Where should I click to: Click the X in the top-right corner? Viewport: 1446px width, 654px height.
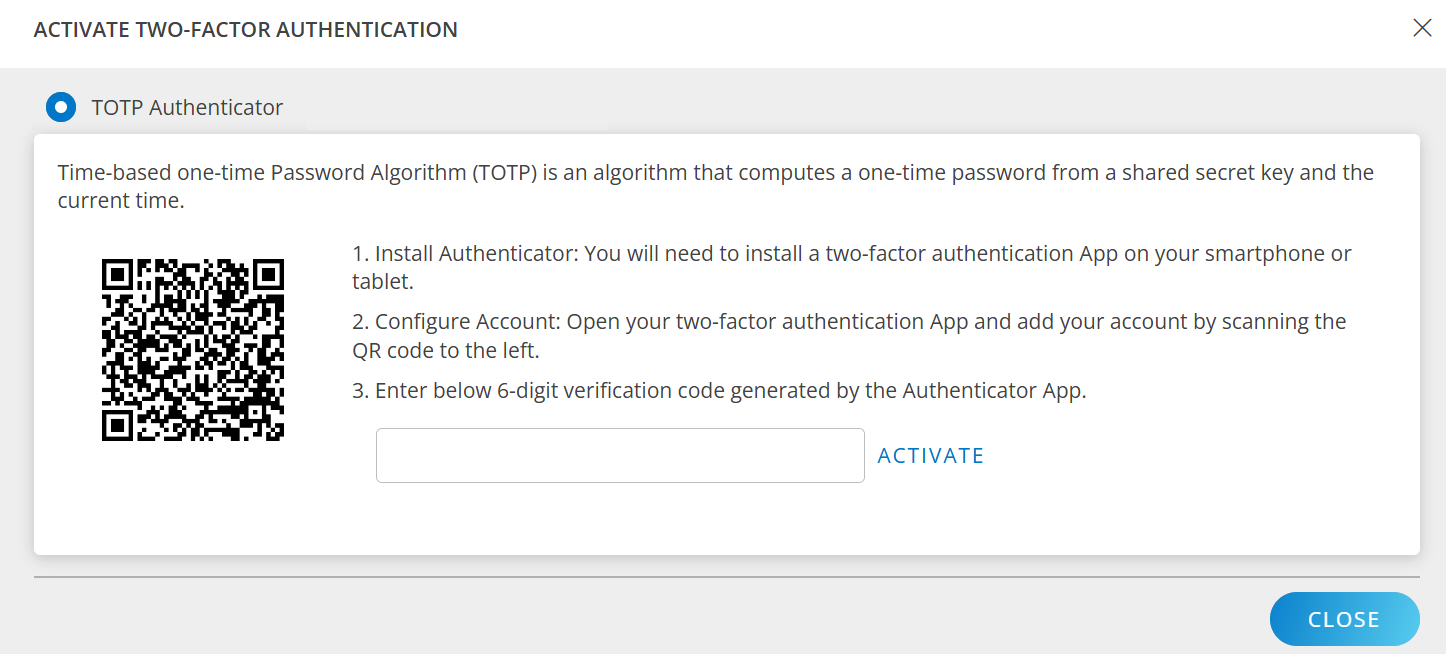pyautogui.click(x=1422, y=28)
